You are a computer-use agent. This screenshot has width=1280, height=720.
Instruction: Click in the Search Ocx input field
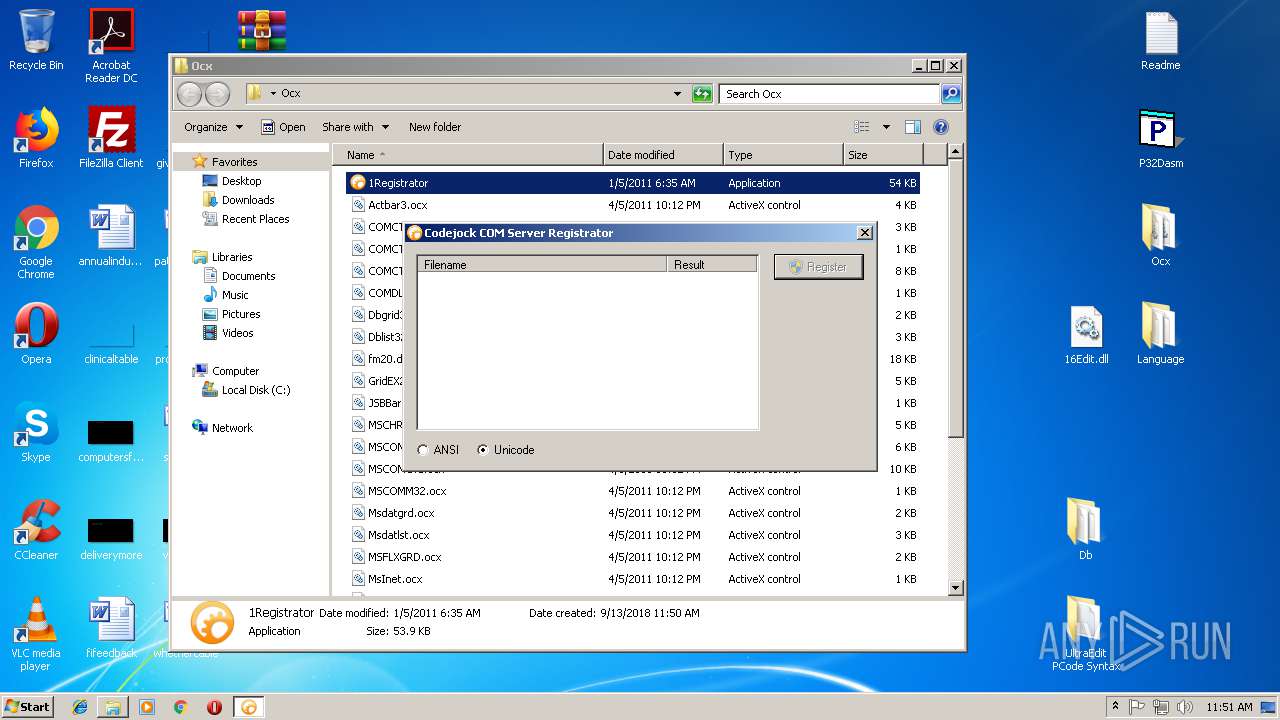pyautogui.click(x=830, y=94)
